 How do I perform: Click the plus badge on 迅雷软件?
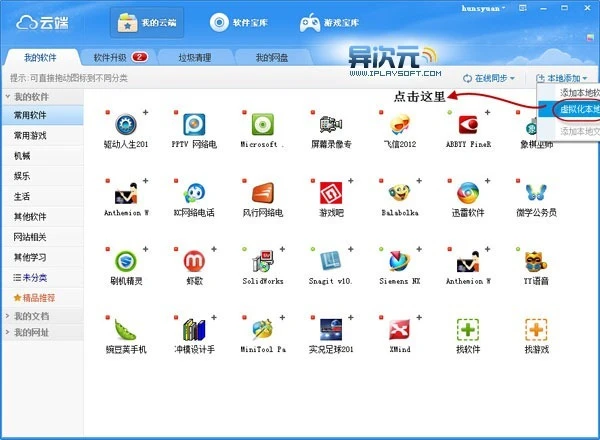[x=488, y=181]
